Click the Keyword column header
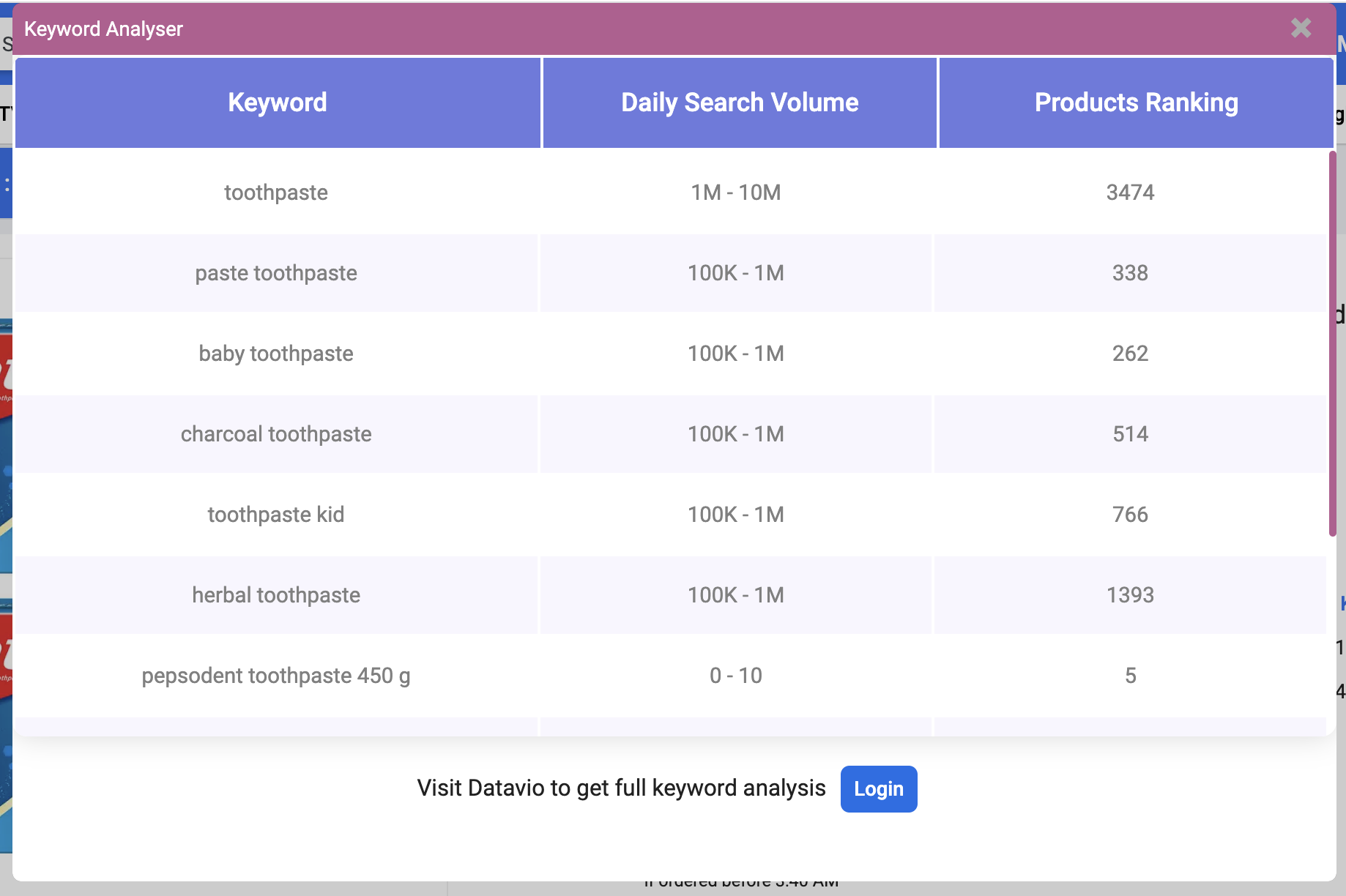 coord(278,102)
